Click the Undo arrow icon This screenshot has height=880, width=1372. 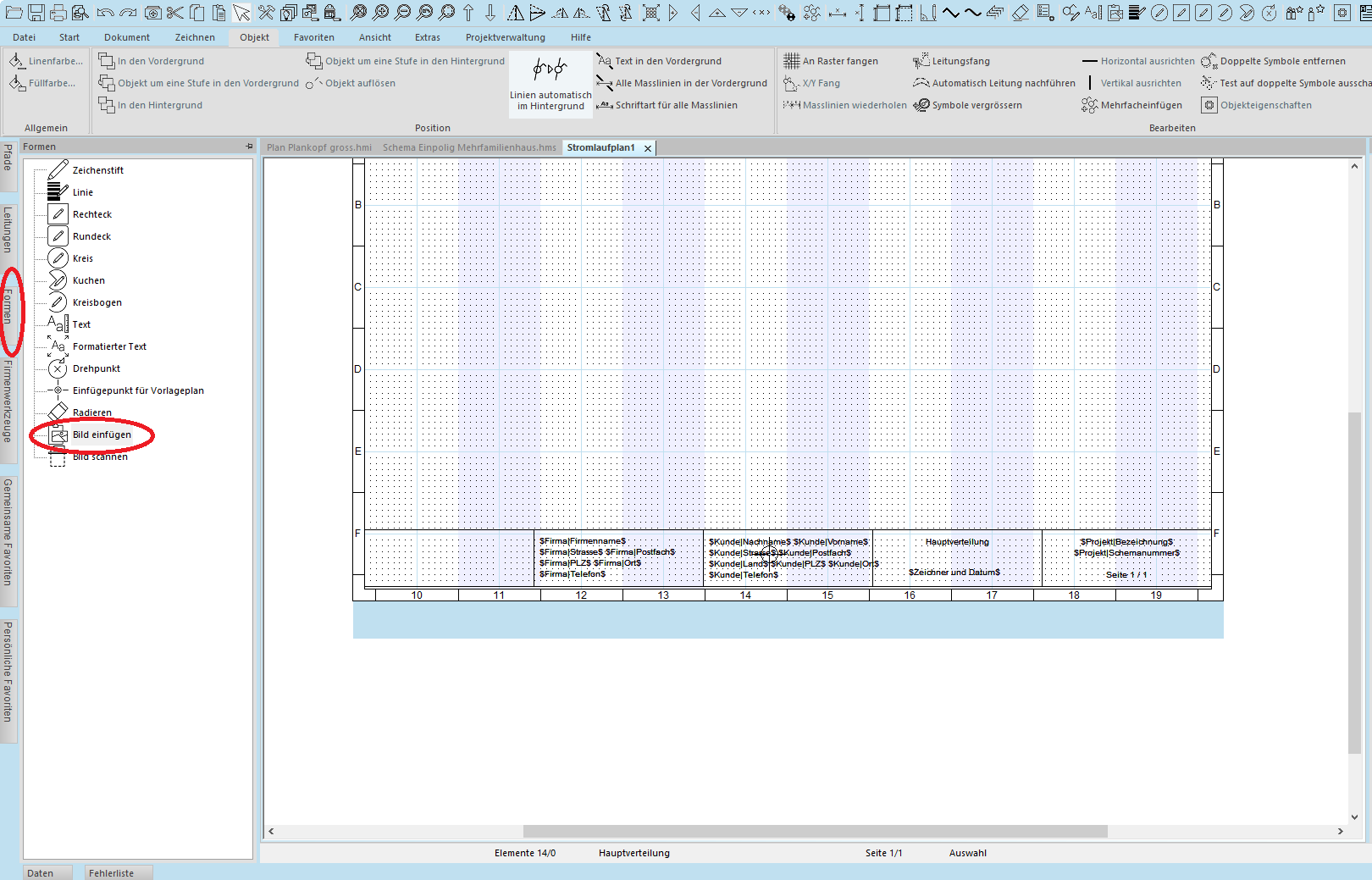pyautogui.click(x=105, y=13)
